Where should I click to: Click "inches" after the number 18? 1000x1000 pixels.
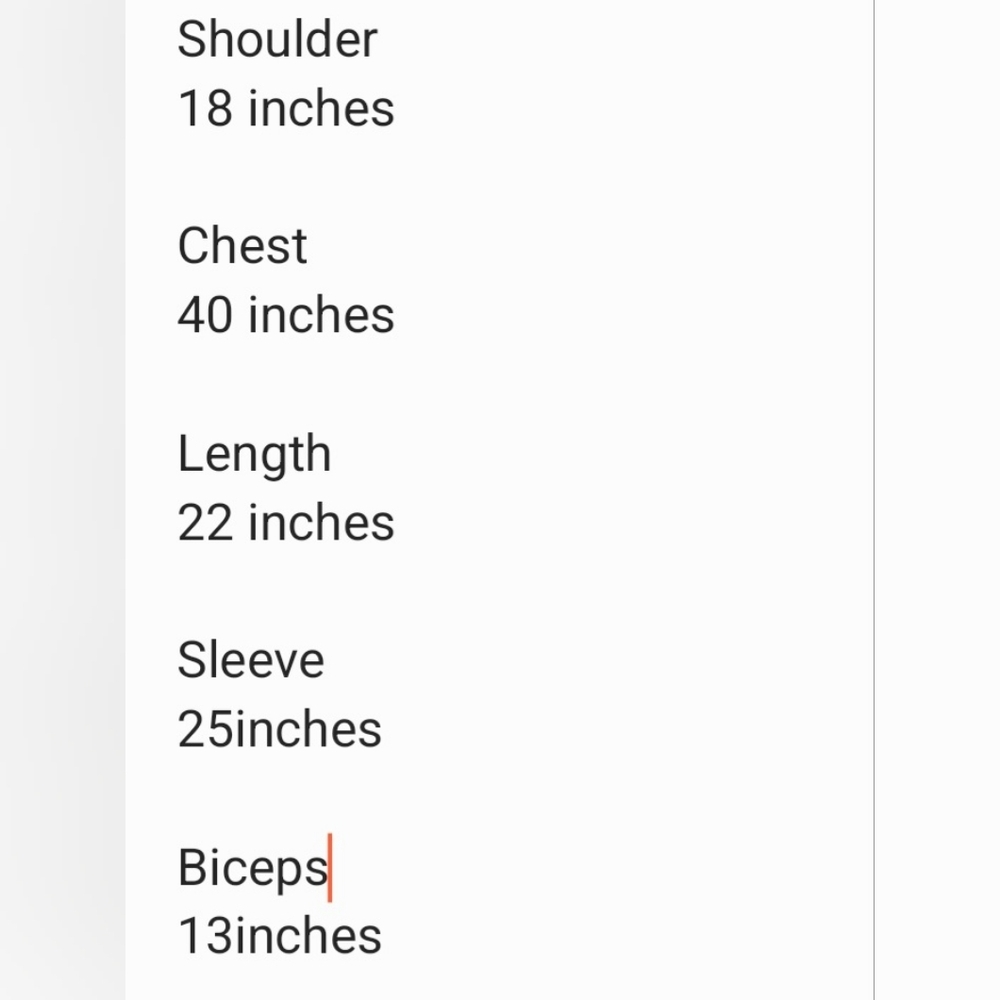321,108
